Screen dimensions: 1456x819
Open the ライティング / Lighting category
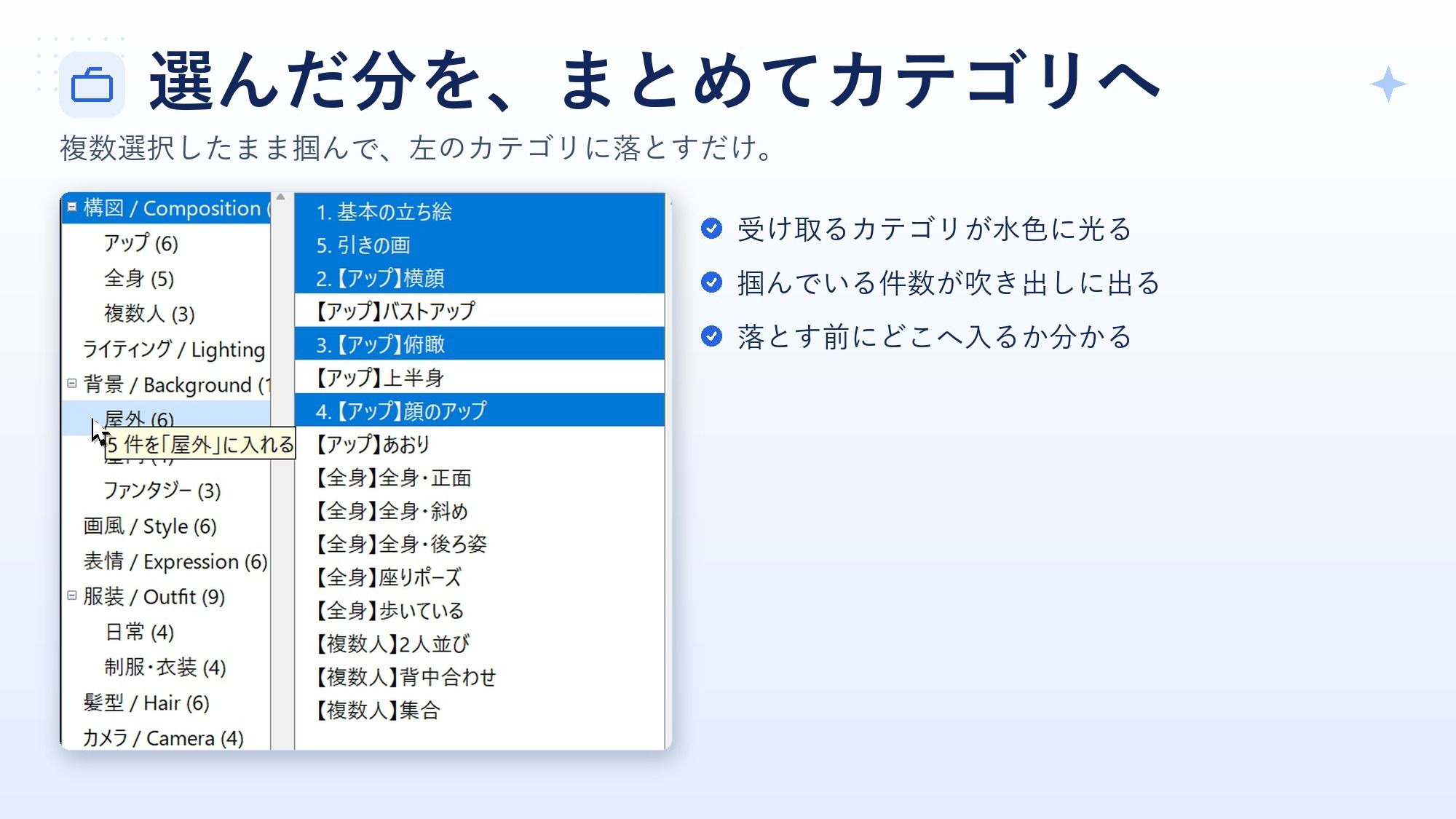(174, 349)
